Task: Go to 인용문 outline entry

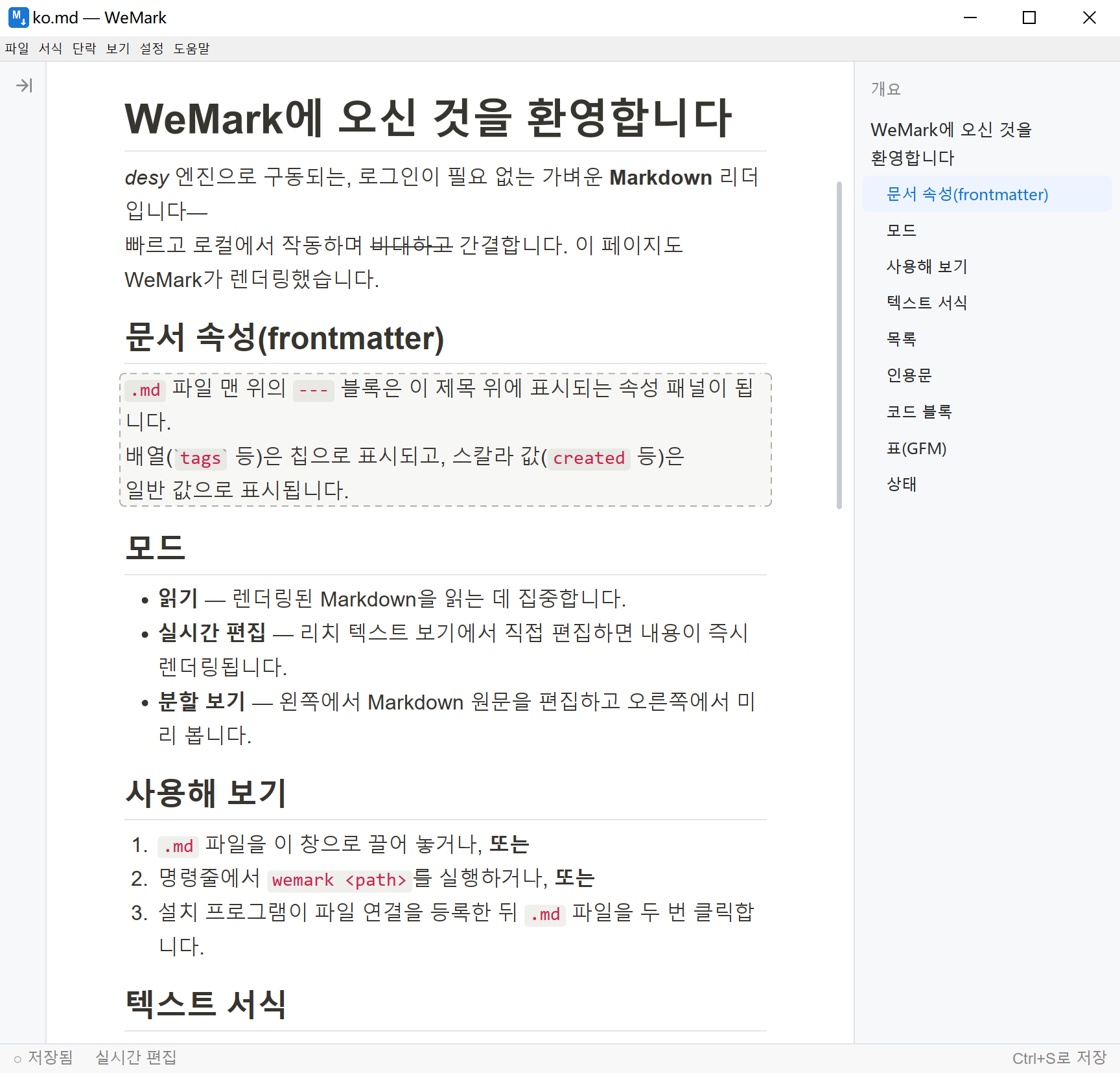Action: click(987, 375)
